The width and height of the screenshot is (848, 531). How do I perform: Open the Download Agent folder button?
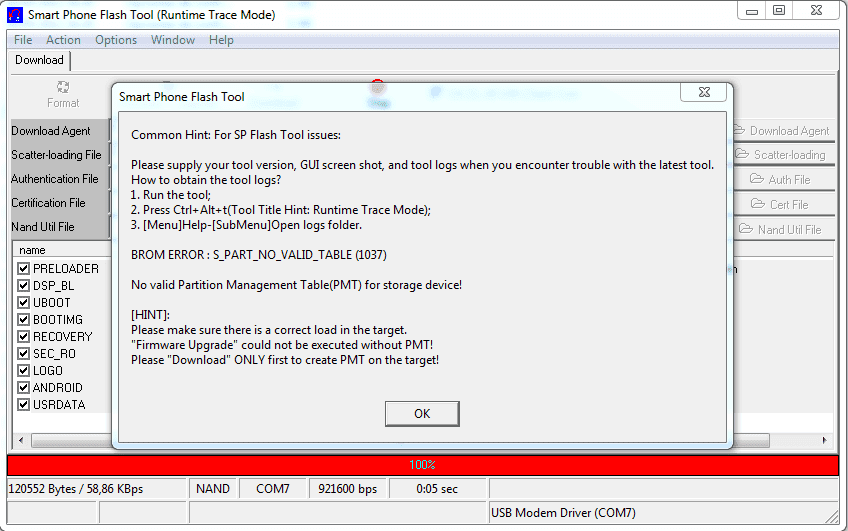click(783, 130)
